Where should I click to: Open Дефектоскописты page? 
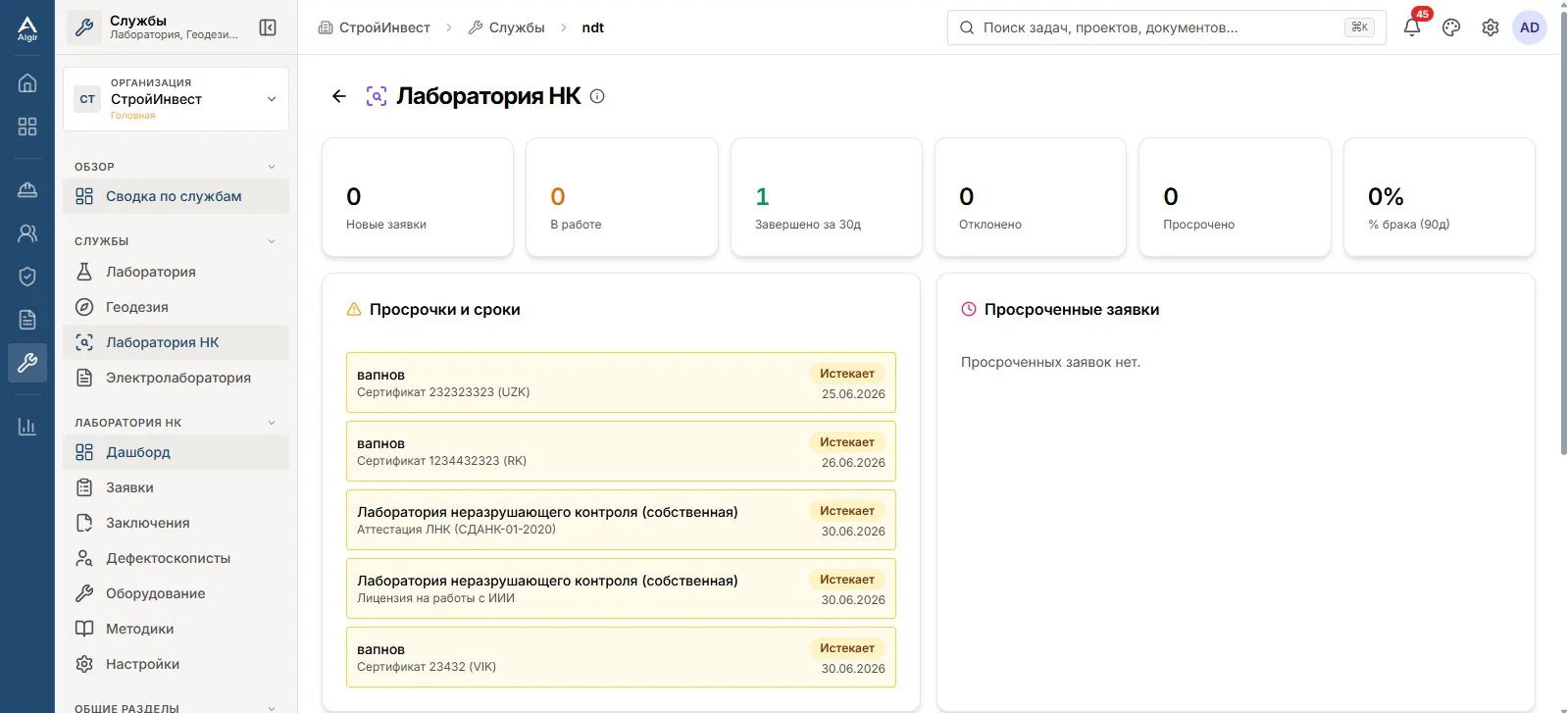click(177, 558)
